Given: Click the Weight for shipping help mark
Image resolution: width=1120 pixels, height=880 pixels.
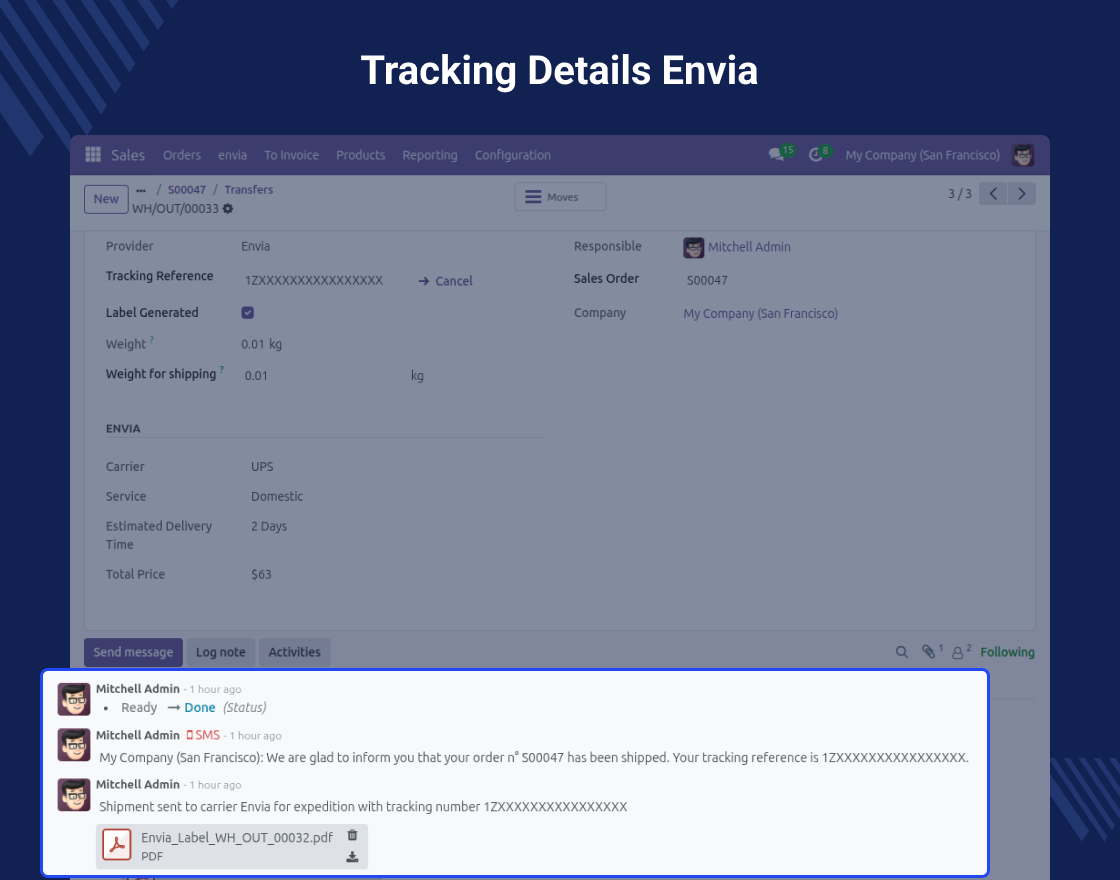Looking at the screenshot, I should point(221,370).
